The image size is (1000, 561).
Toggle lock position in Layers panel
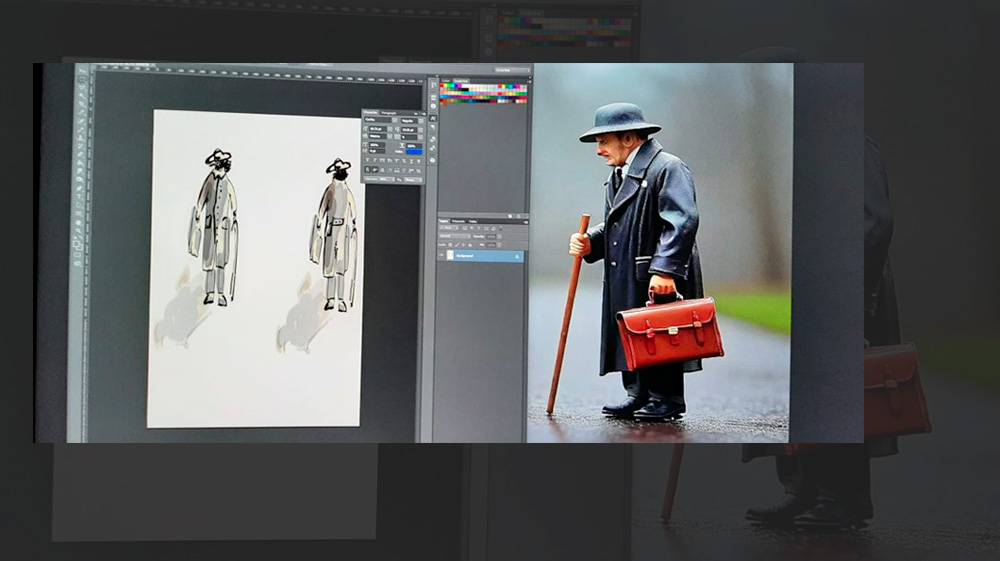464,244
